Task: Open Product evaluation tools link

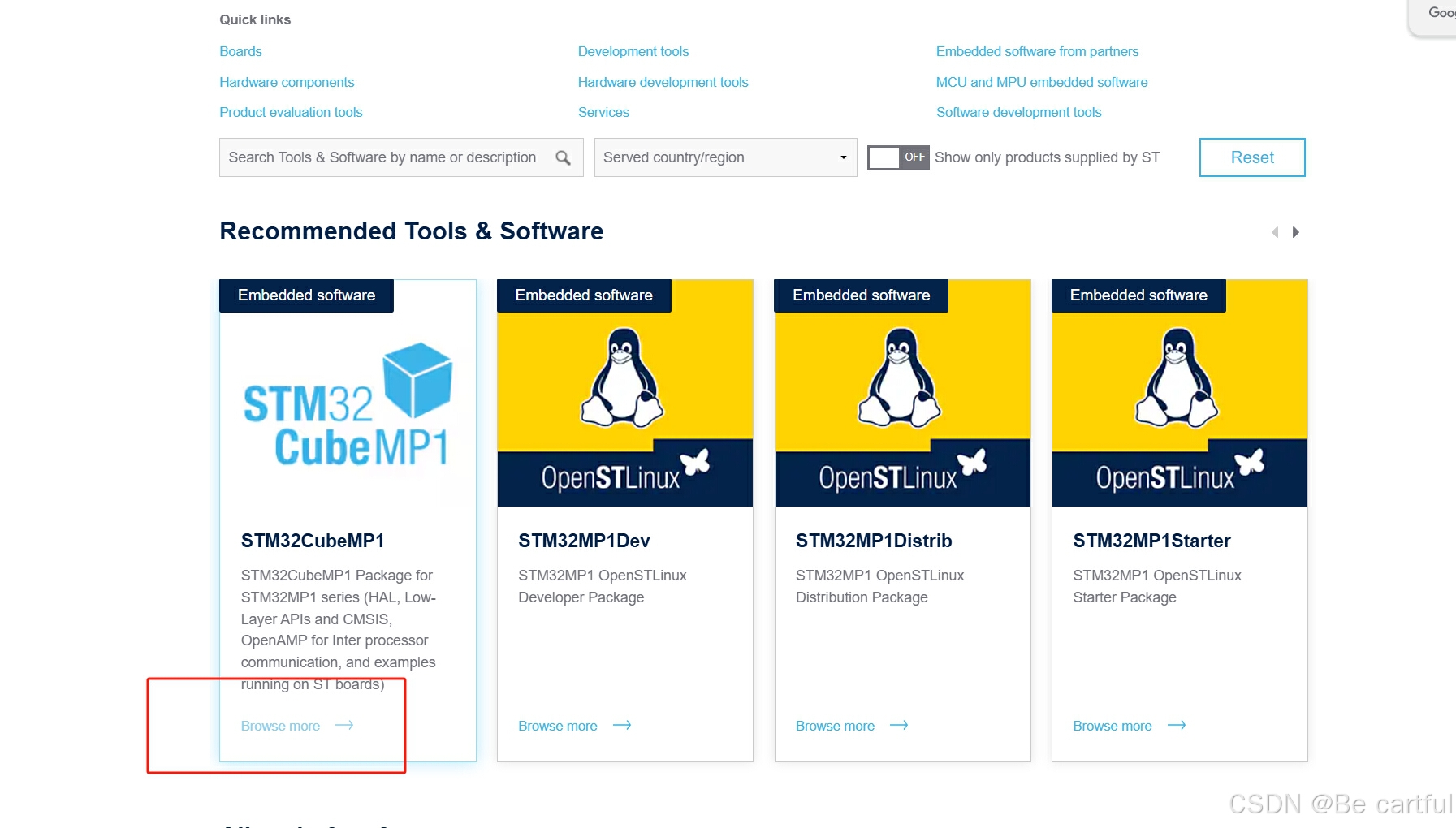Action: [x=291, y=112]
